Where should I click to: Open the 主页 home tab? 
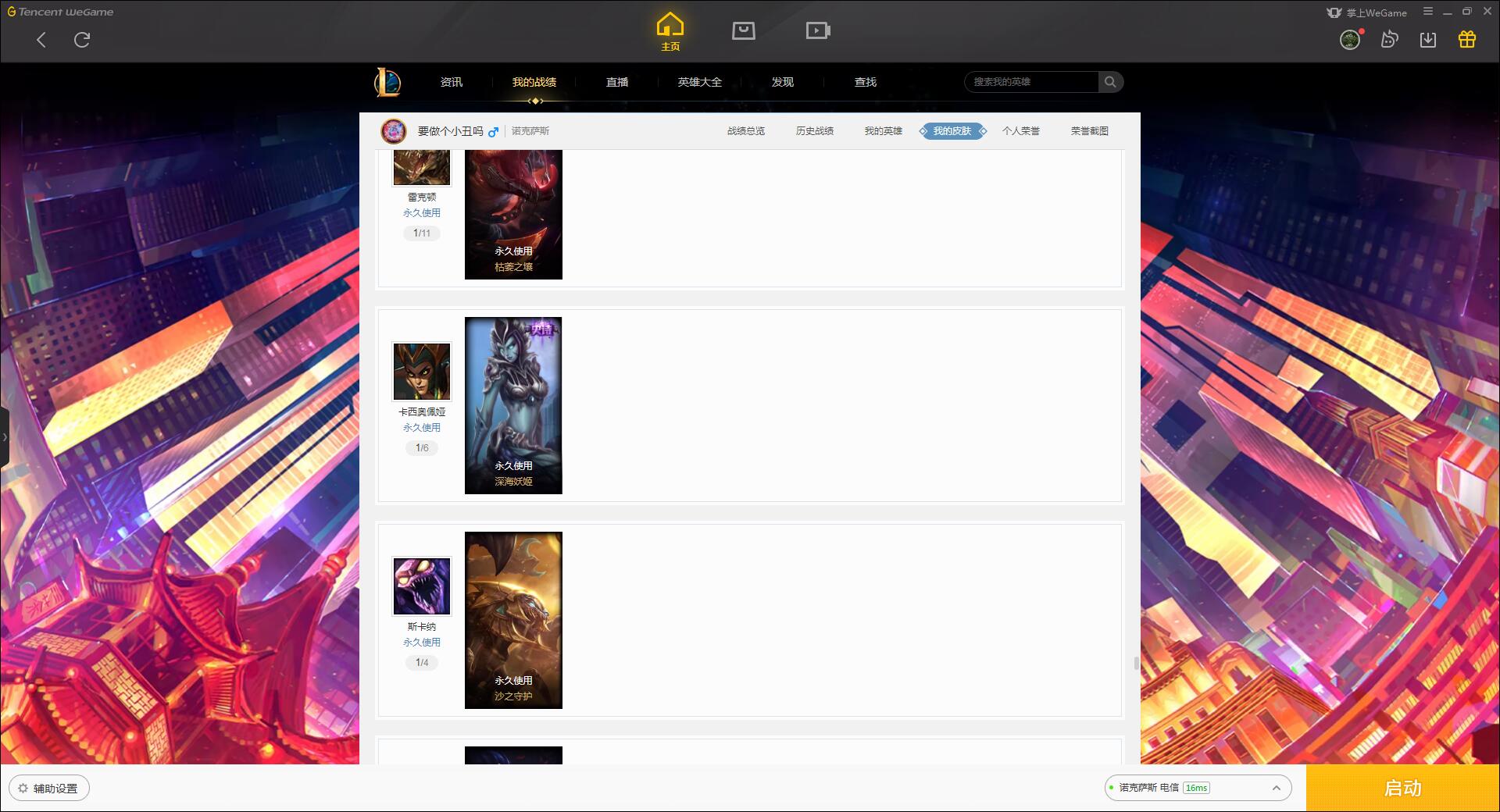[670, 32]
